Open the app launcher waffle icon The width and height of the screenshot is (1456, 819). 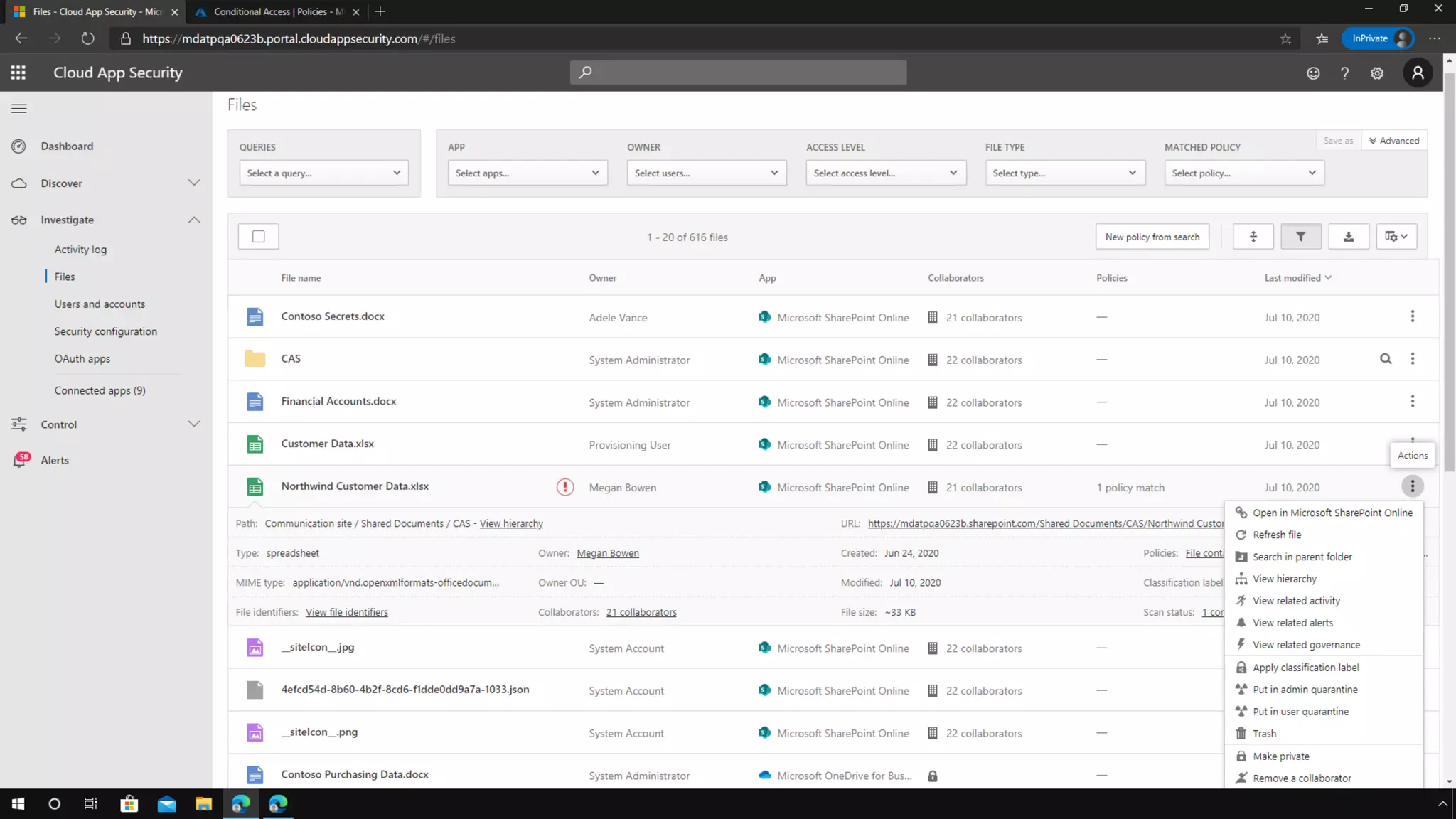(x=18, y=73)
